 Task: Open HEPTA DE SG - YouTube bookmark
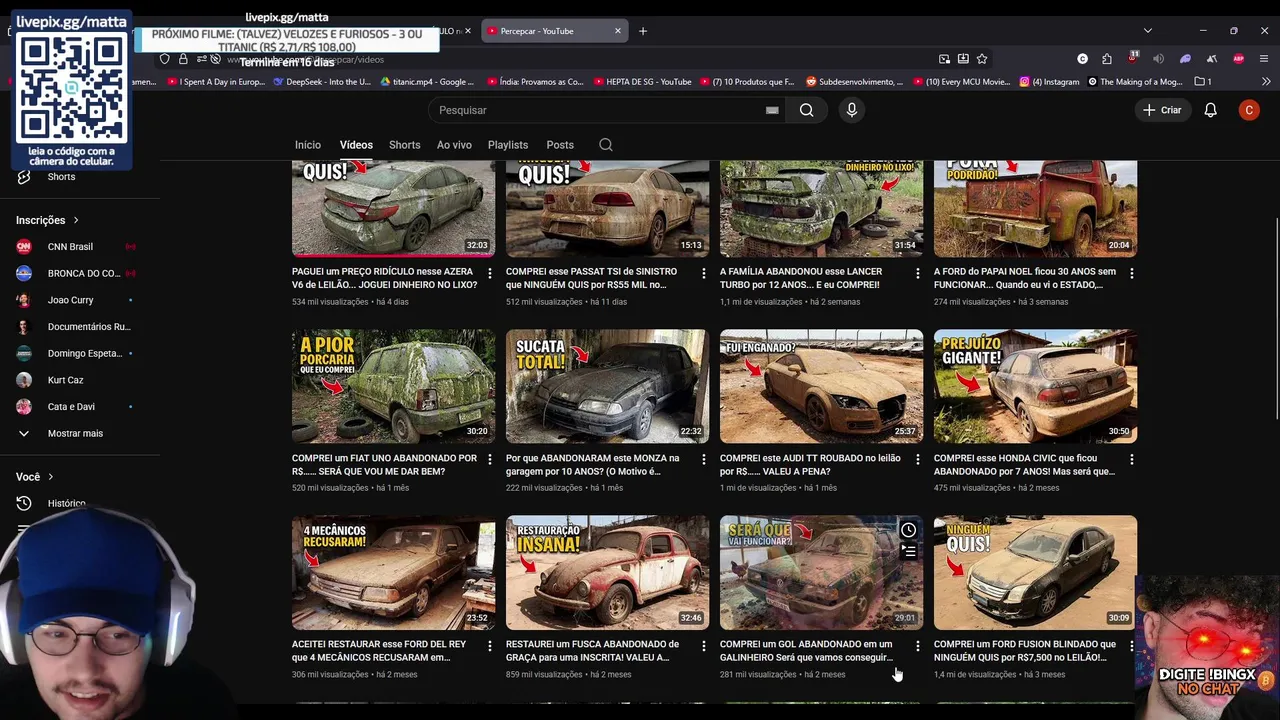[642, 82]
